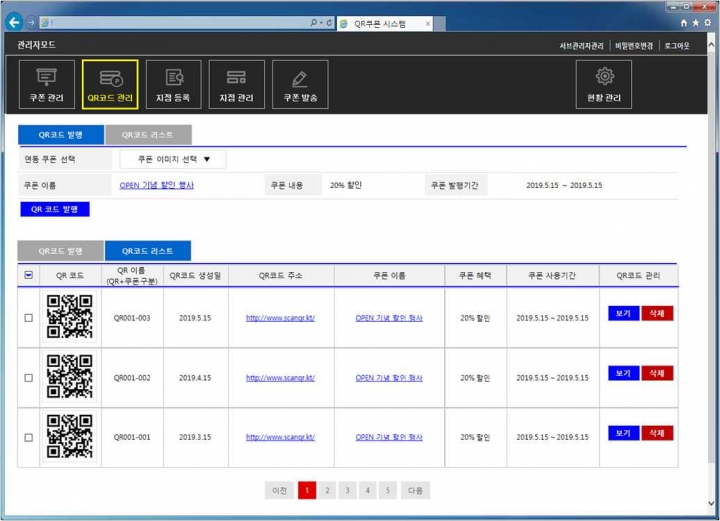This screenshot has width=720, height=521.
Task: Click 보기 button for QR001-003
Action: pyautogui.click(x=624, y=314)
